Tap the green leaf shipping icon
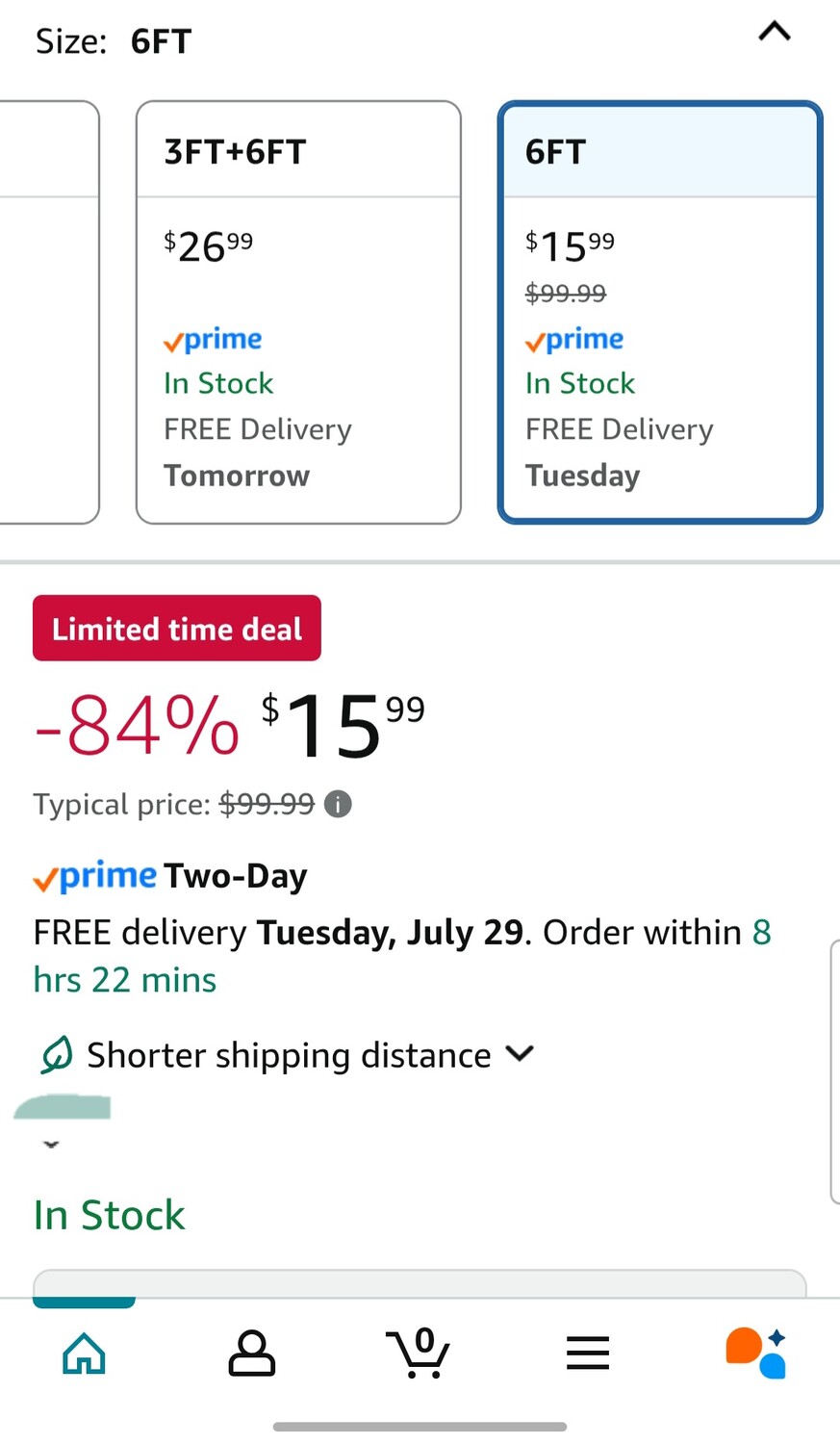Screen dimensions: 840x1444 56,1054
